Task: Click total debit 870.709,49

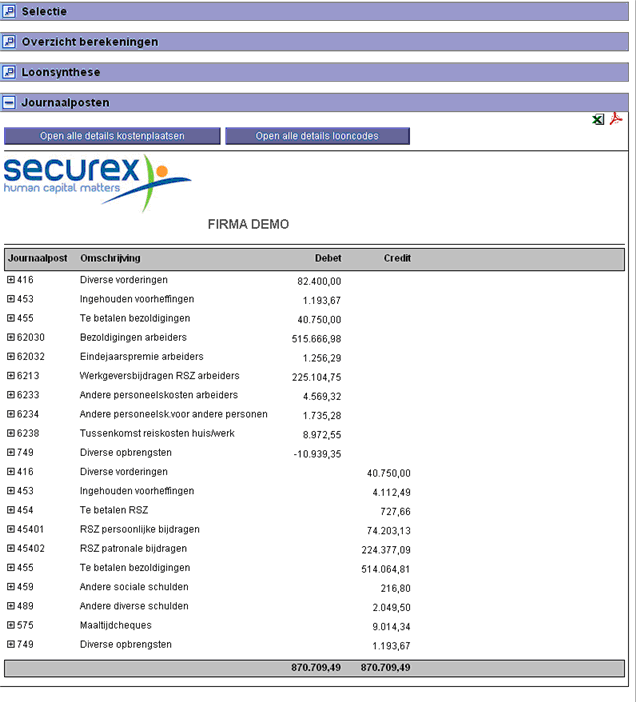Action: click(x=316, y=668)
